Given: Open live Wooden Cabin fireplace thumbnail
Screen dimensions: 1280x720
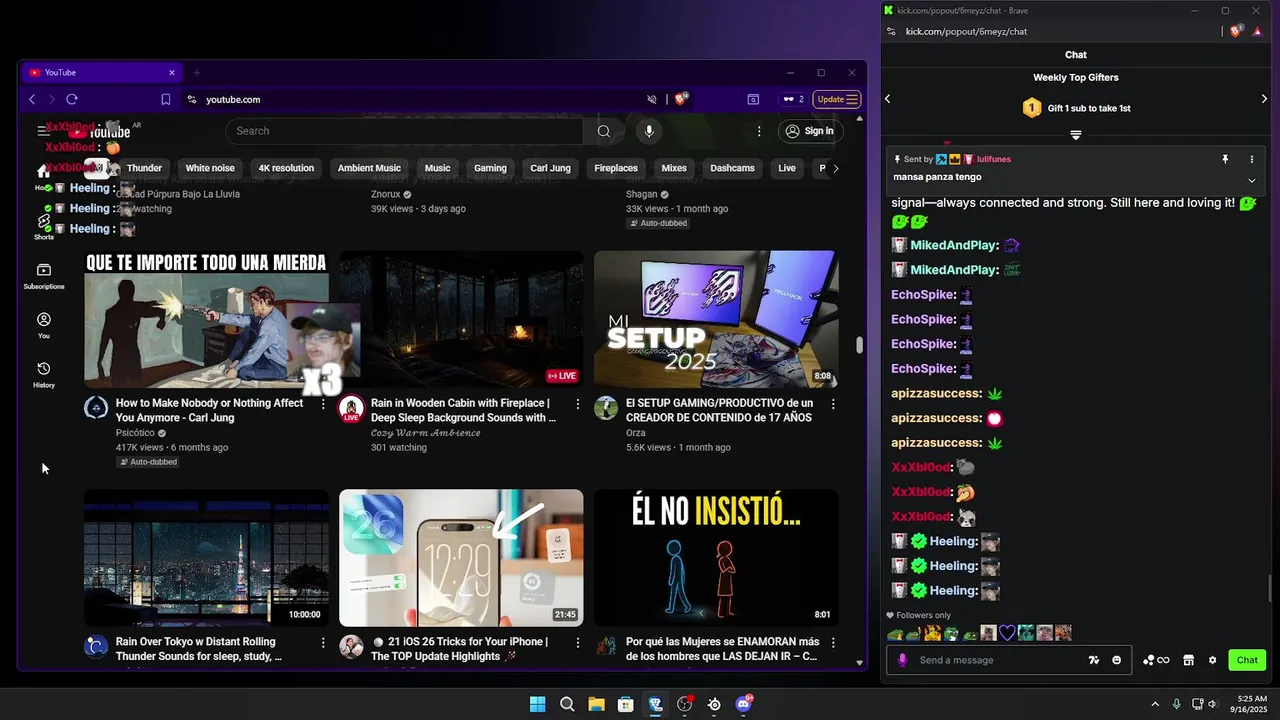Looking at the screenshot, I should coord(461,319).
